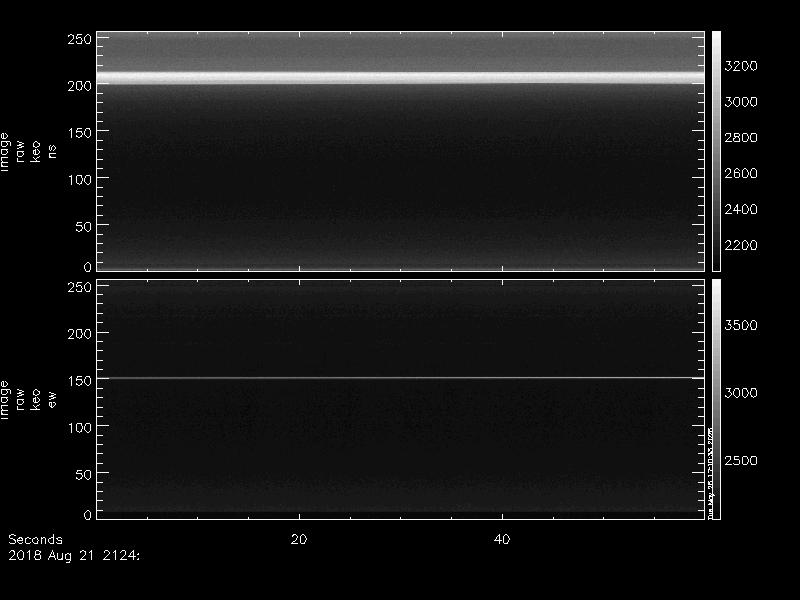Click the '150' tick label of the ew plot
Image resolution: width=800 pixels, height=600 pixels.
pyautogui.click(x=80, y=381)
